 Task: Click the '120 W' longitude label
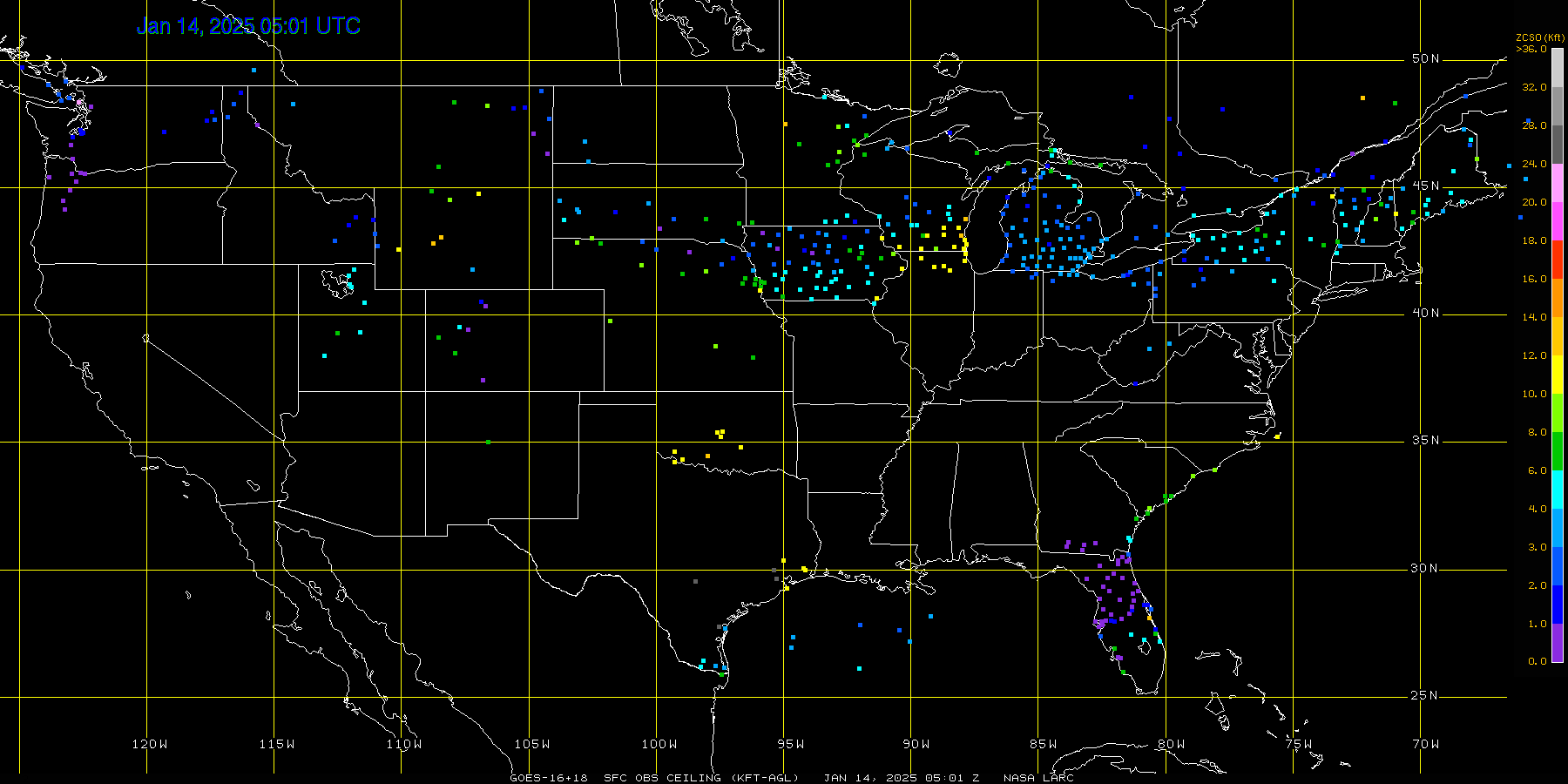150,744
